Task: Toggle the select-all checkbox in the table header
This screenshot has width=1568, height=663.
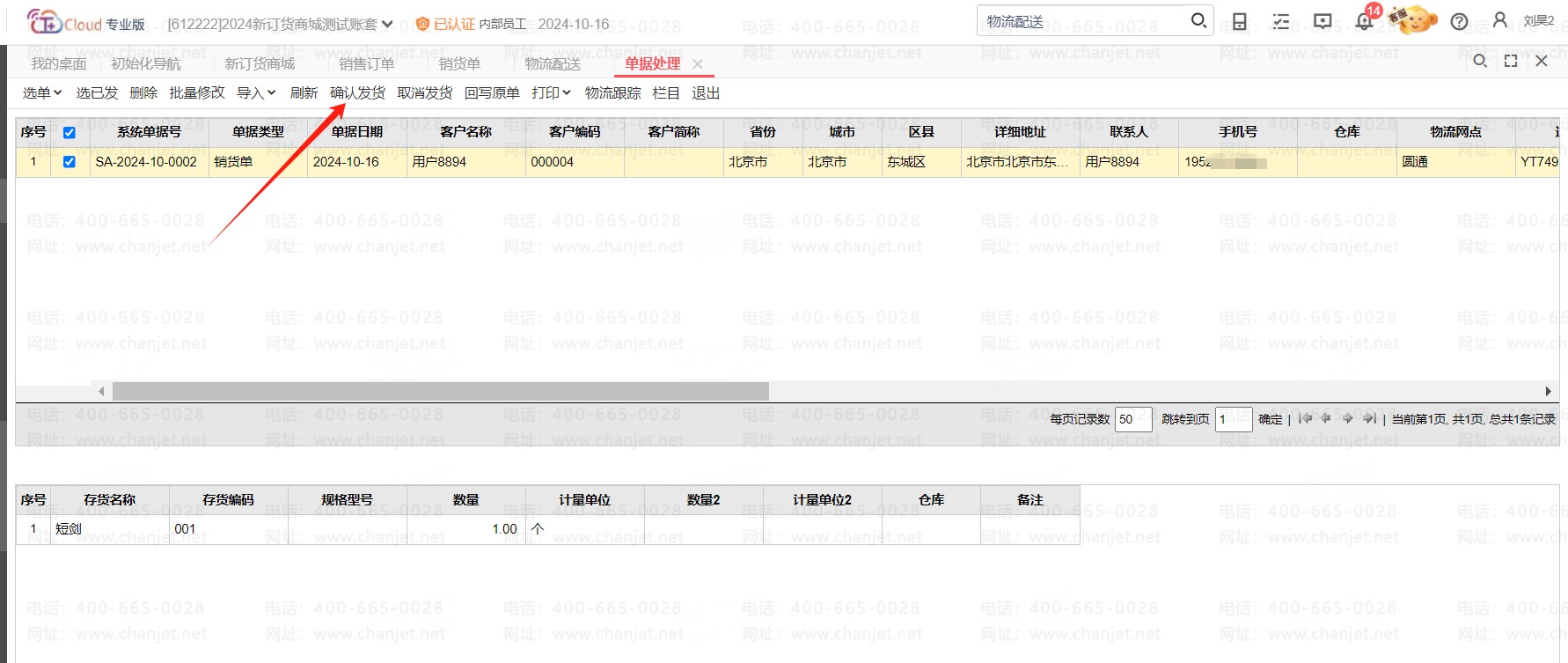Action: (x=70, y=133)
